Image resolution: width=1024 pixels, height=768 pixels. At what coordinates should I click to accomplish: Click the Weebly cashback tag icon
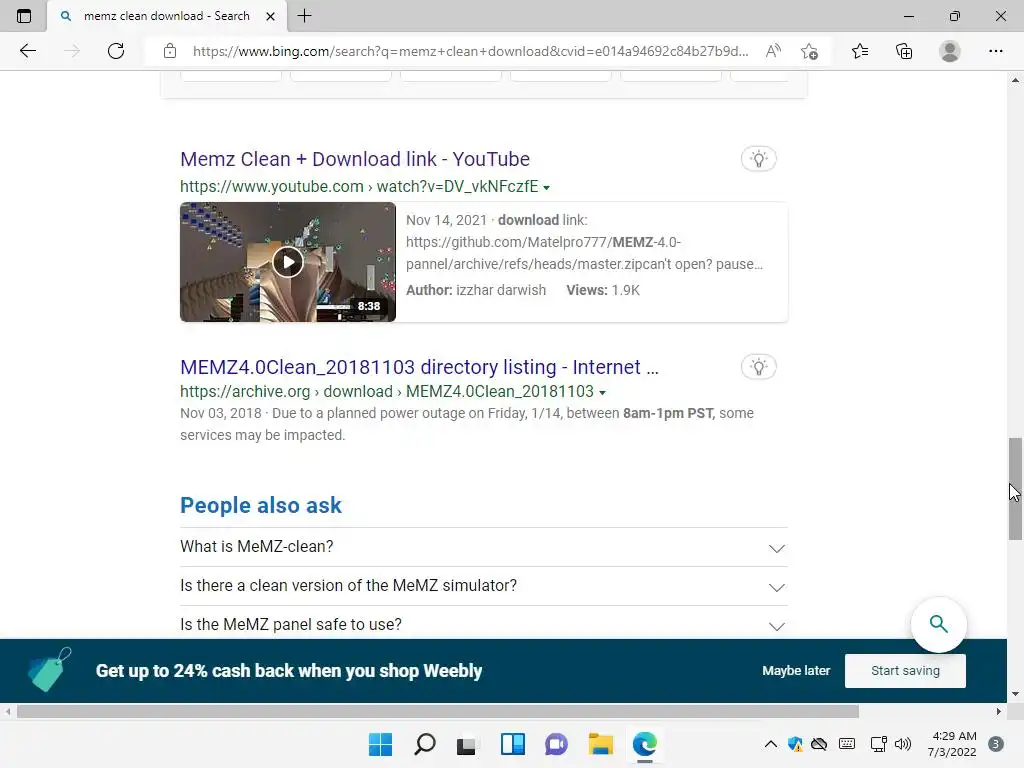tap(50, 670)
